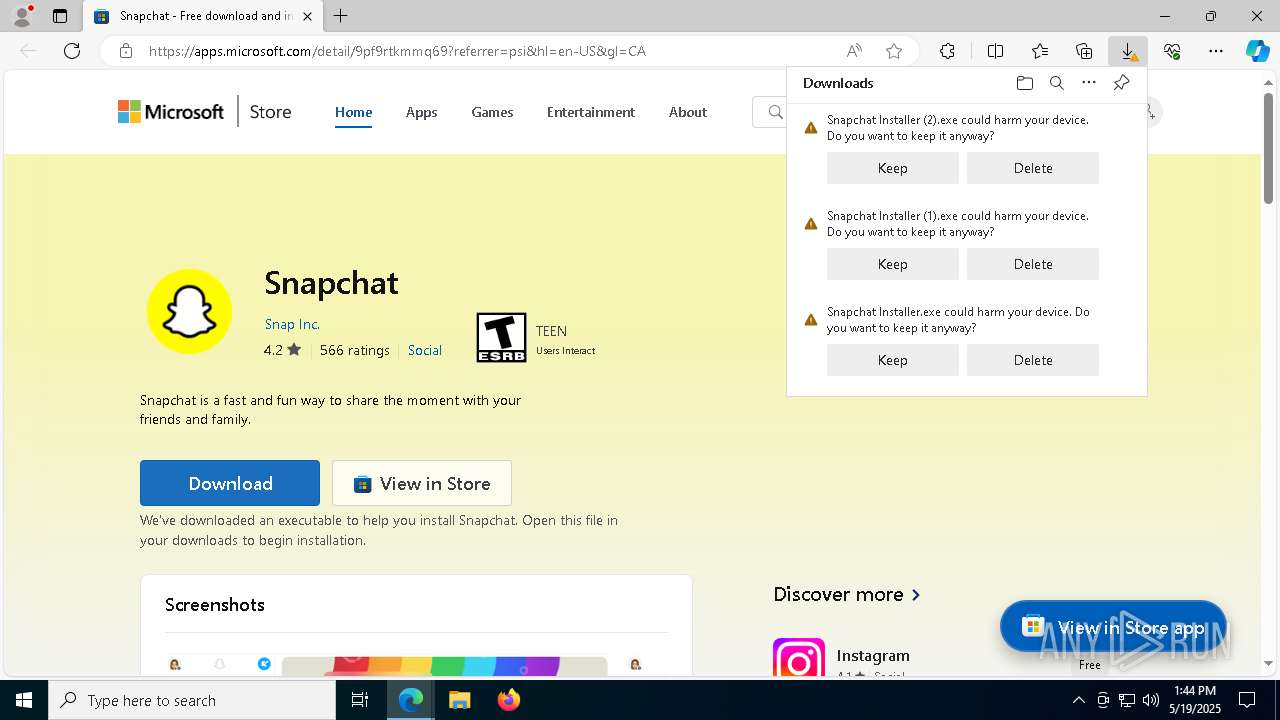This screenshot has width=1280, height=720.
Task: Open the About tab
Action: coord(687,112)
